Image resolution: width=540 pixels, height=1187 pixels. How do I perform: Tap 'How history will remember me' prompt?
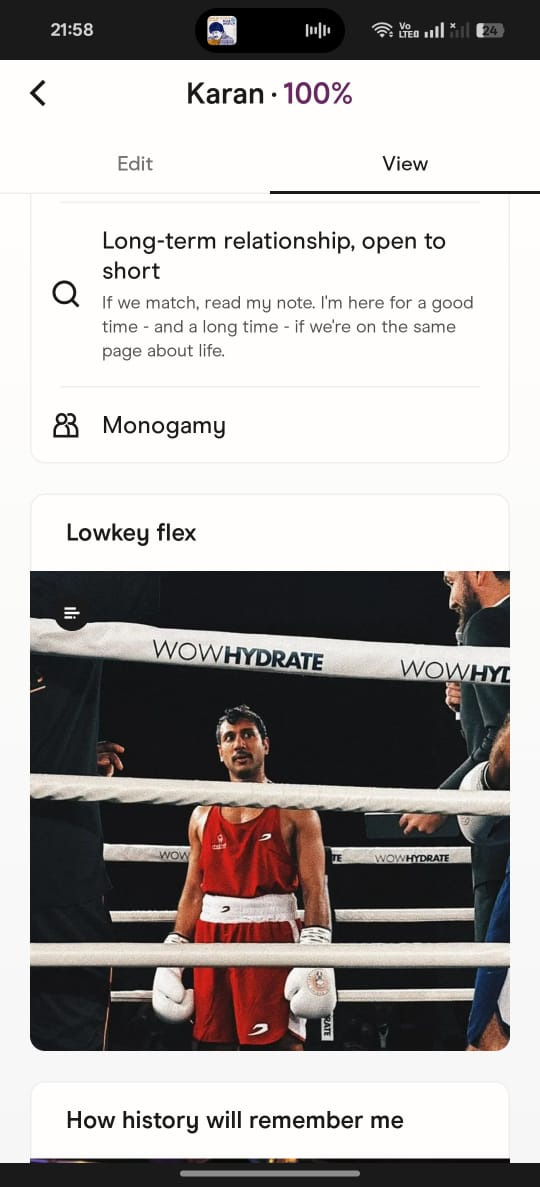click(235, 1120)
